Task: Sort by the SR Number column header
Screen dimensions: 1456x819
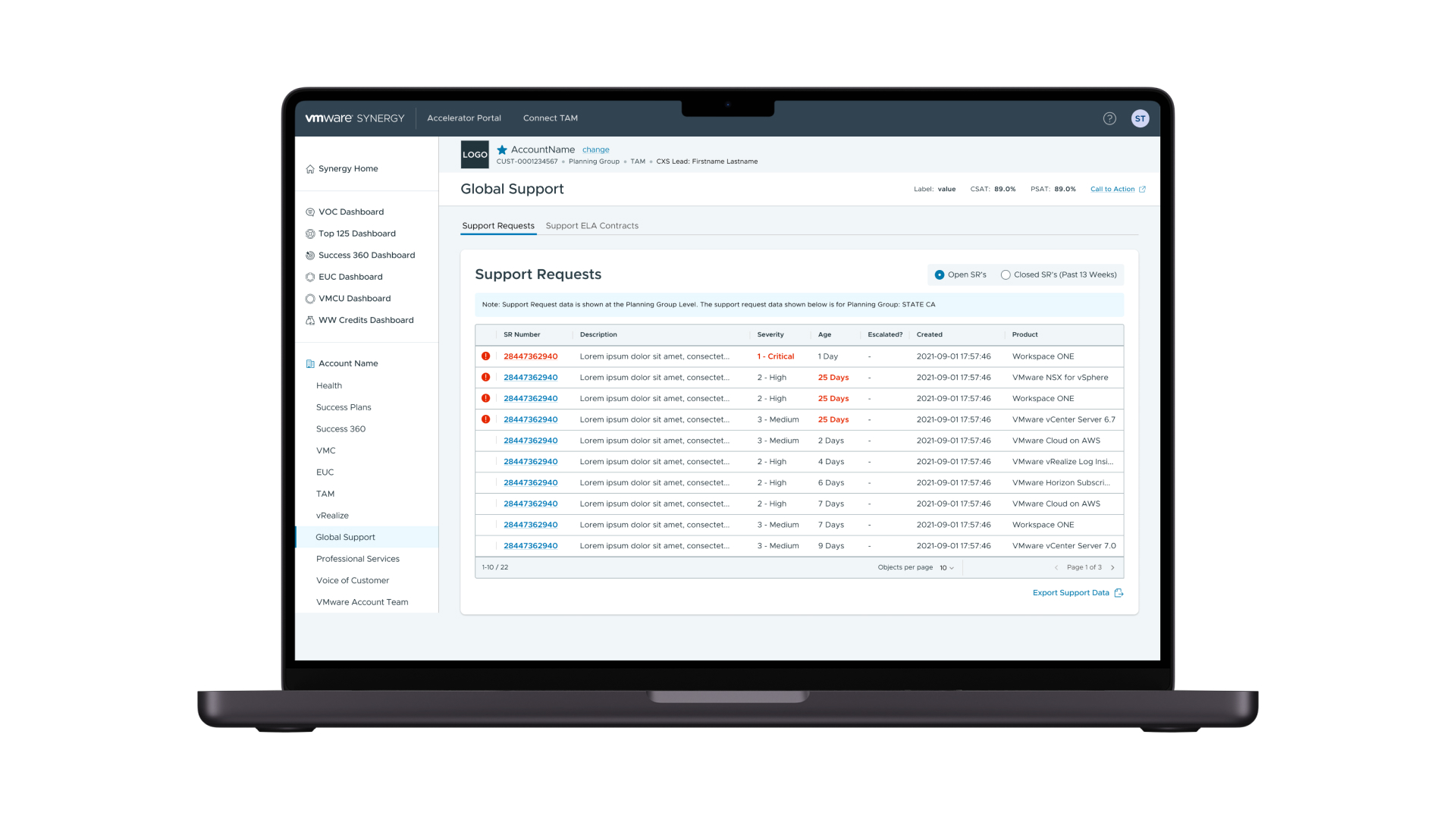Action: pyautogui.click(x=522, y=334)
